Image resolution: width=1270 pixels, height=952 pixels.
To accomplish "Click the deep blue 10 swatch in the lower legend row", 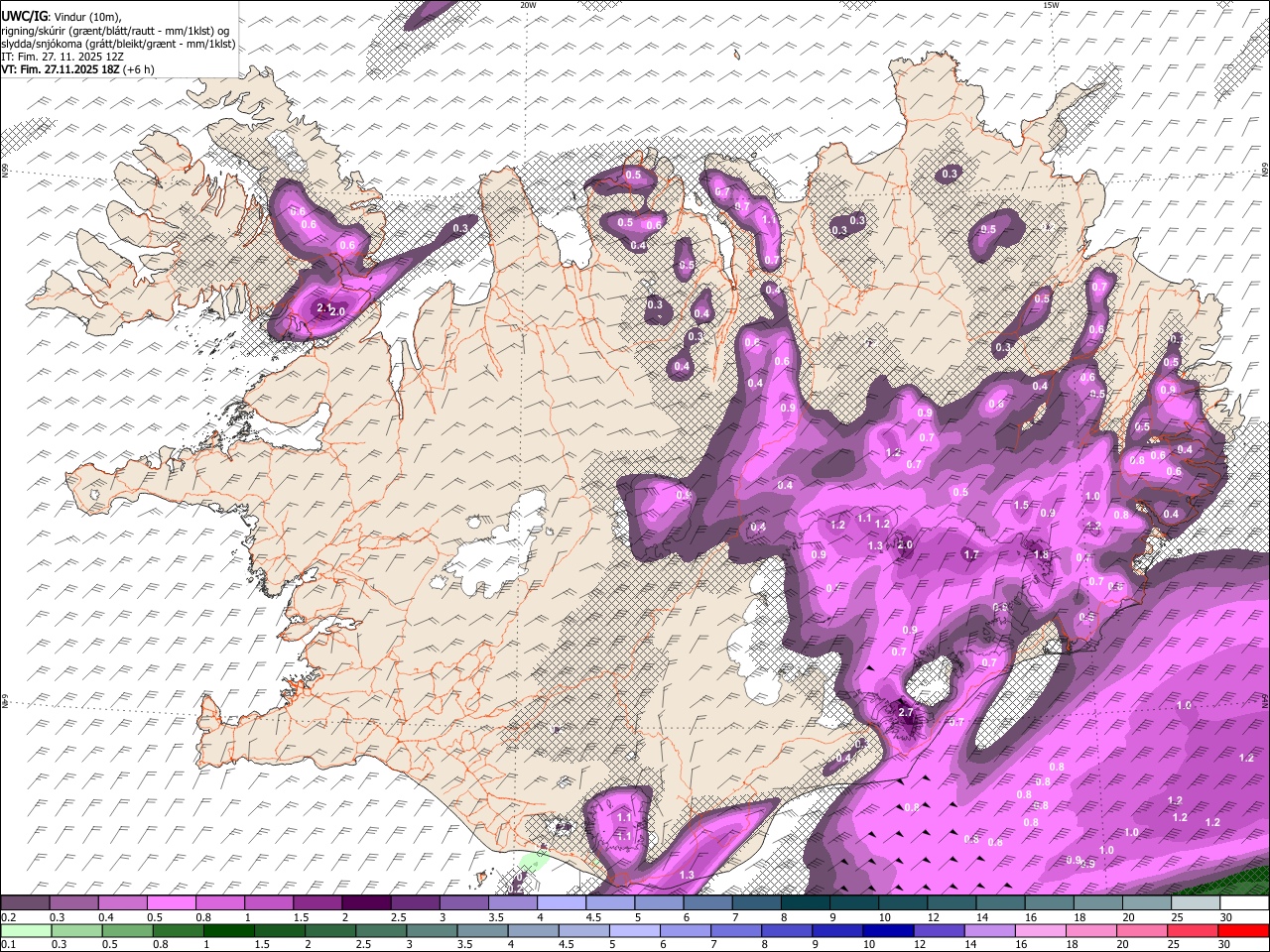I will [x=888, y=931].
